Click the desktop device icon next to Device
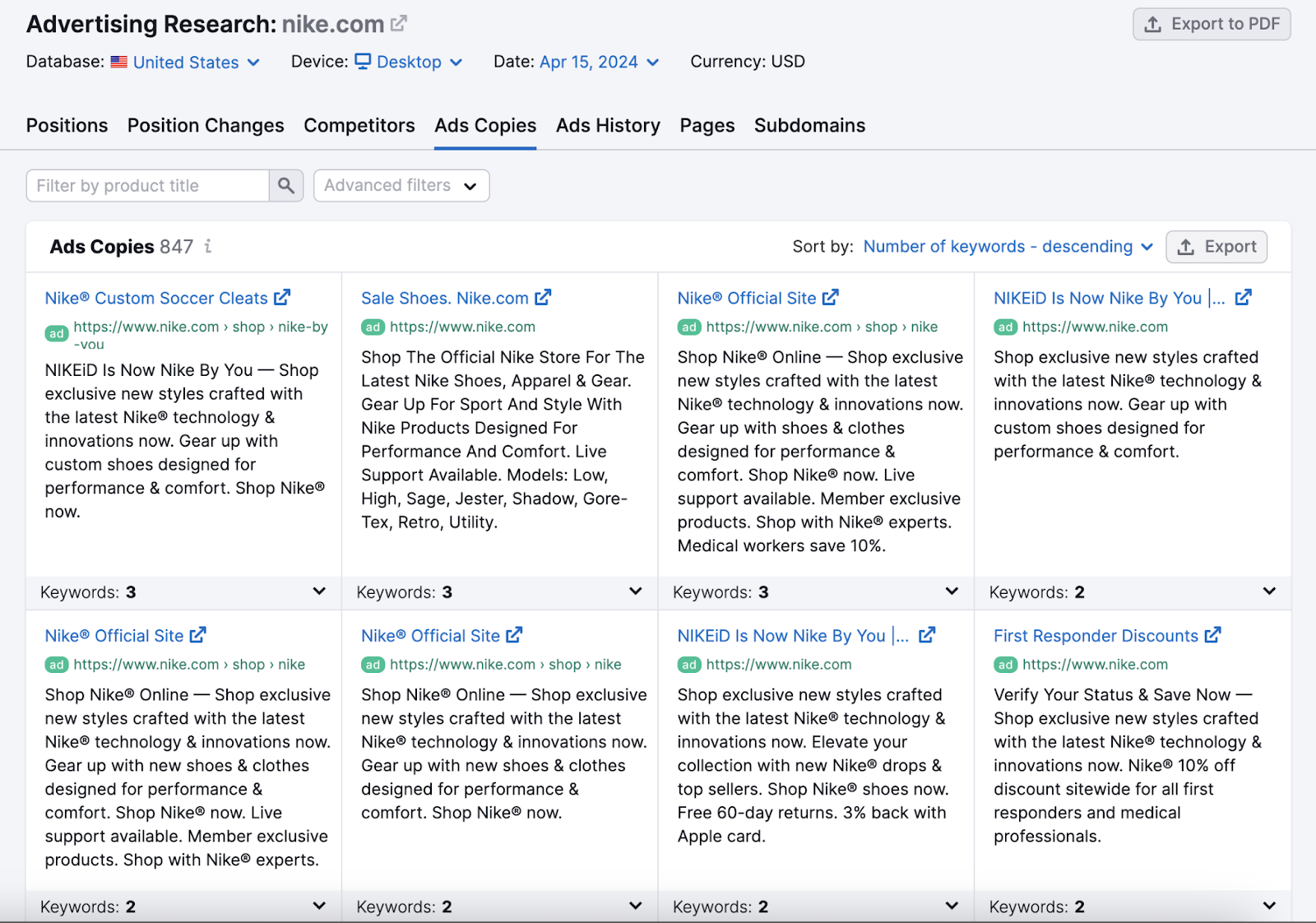This screenshot has height=923, width=1316. point(362,62)
